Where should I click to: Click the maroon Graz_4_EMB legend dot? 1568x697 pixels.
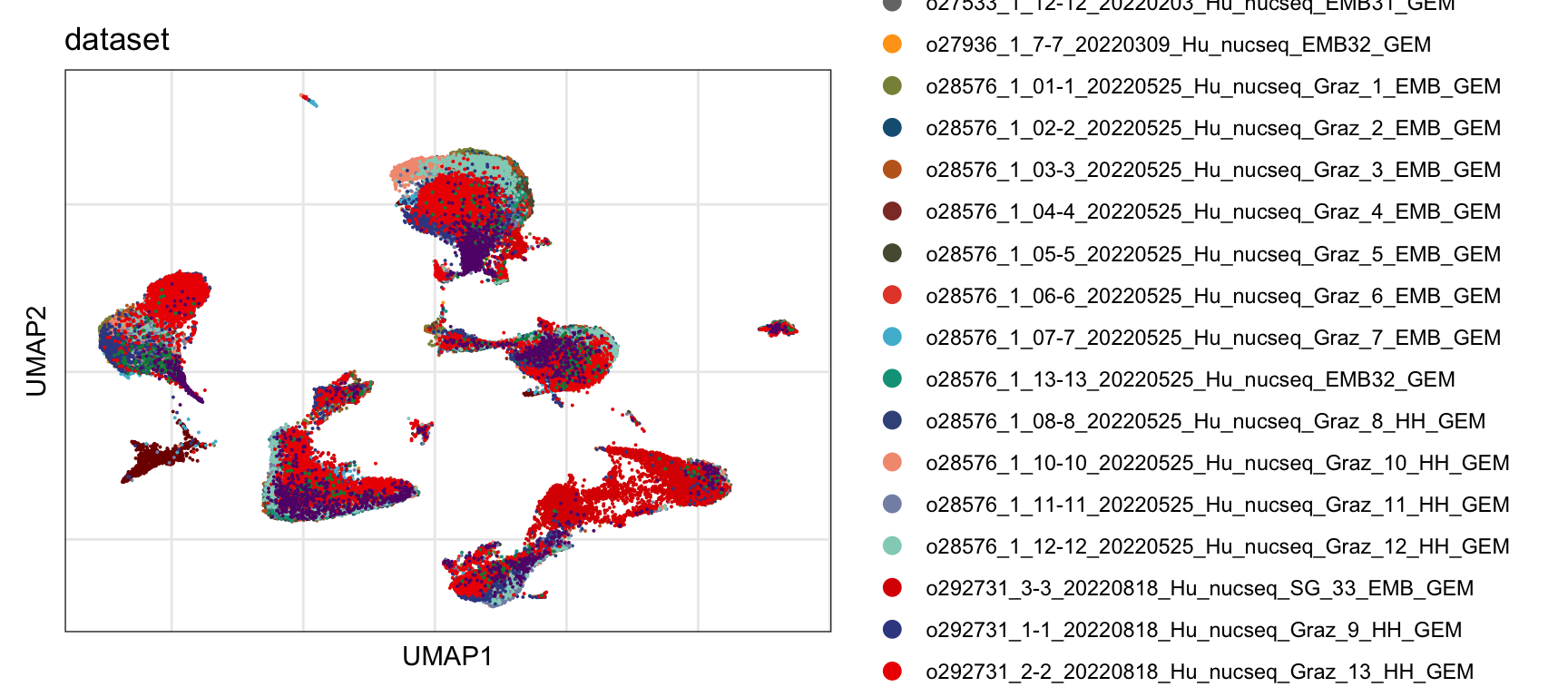892,211
